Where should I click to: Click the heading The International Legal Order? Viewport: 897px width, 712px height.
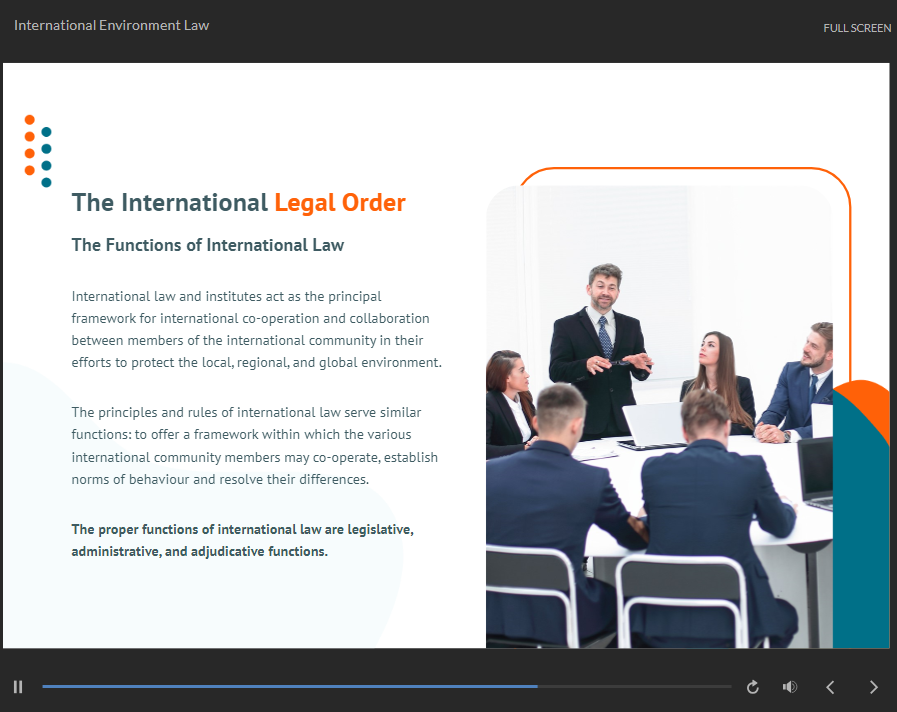(x=239, y=203)
